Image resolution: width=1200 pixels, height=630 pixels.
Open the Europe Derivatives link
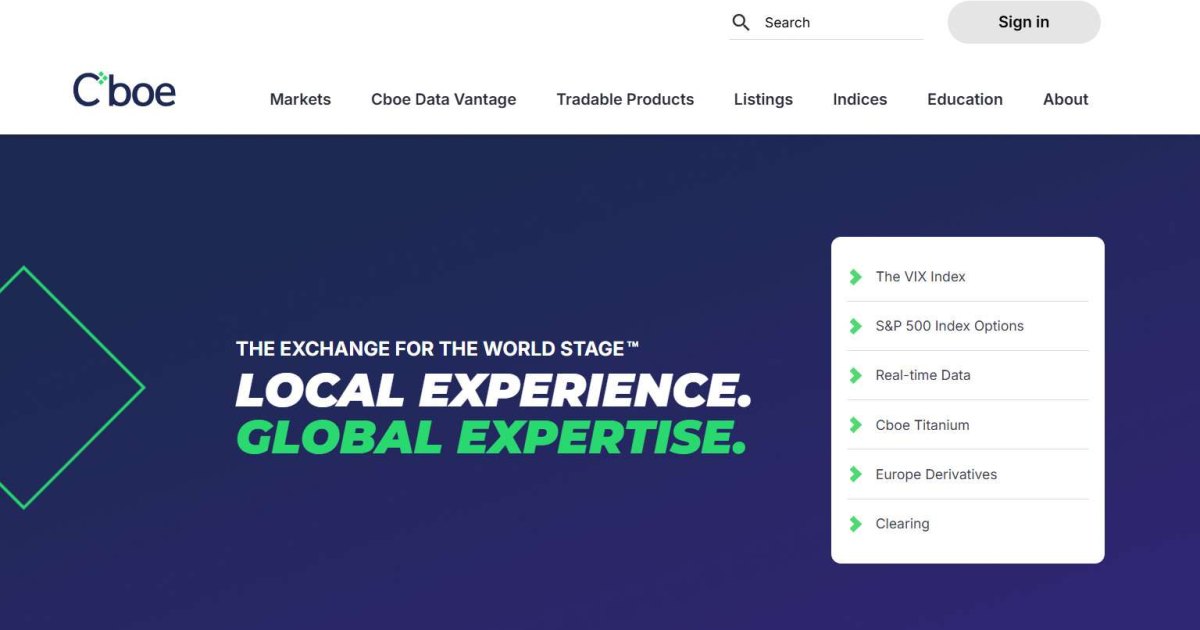[937, 474]
